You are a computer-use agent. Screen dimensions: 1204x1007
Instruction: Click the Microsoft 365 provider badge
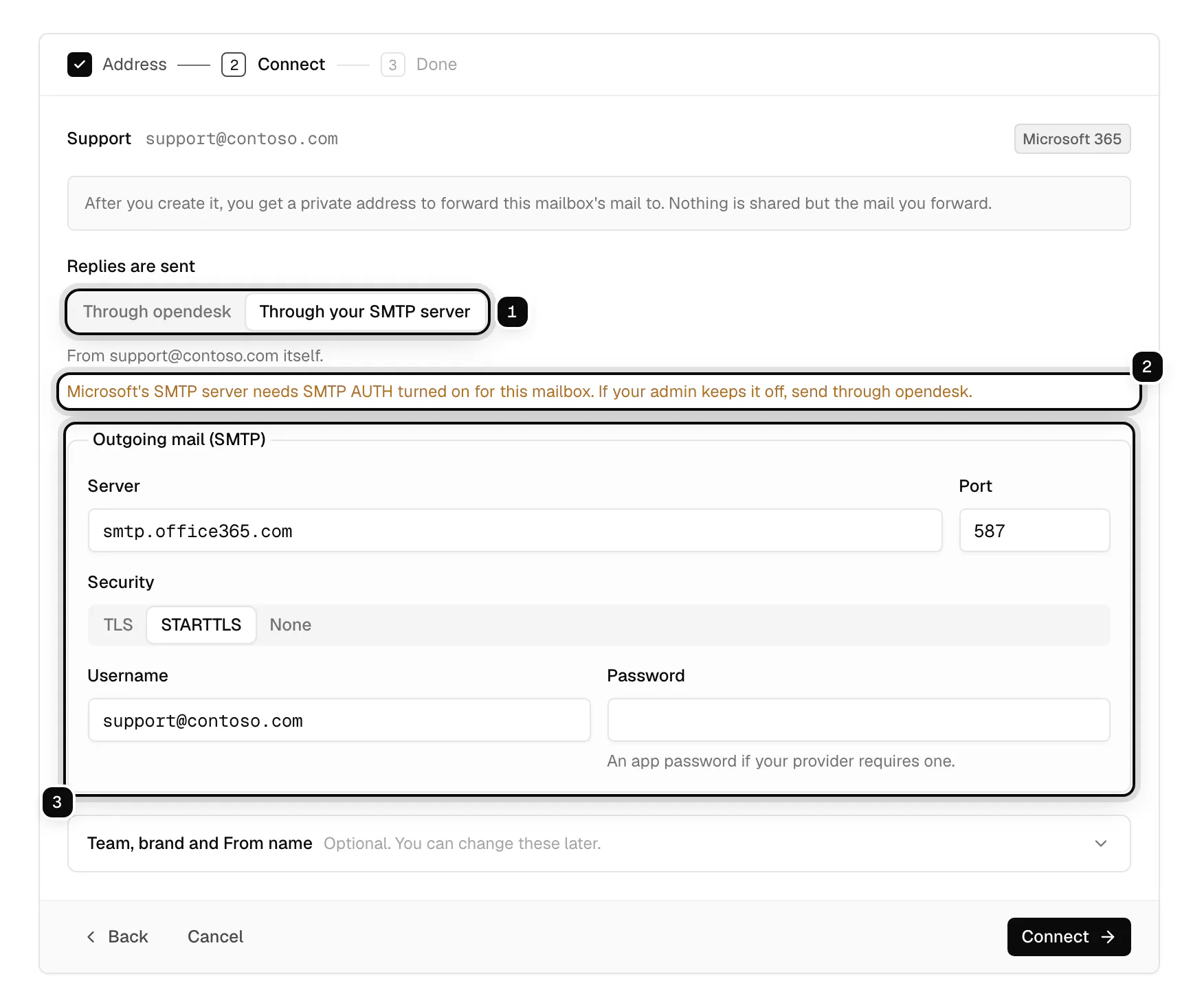point(1072,139)
